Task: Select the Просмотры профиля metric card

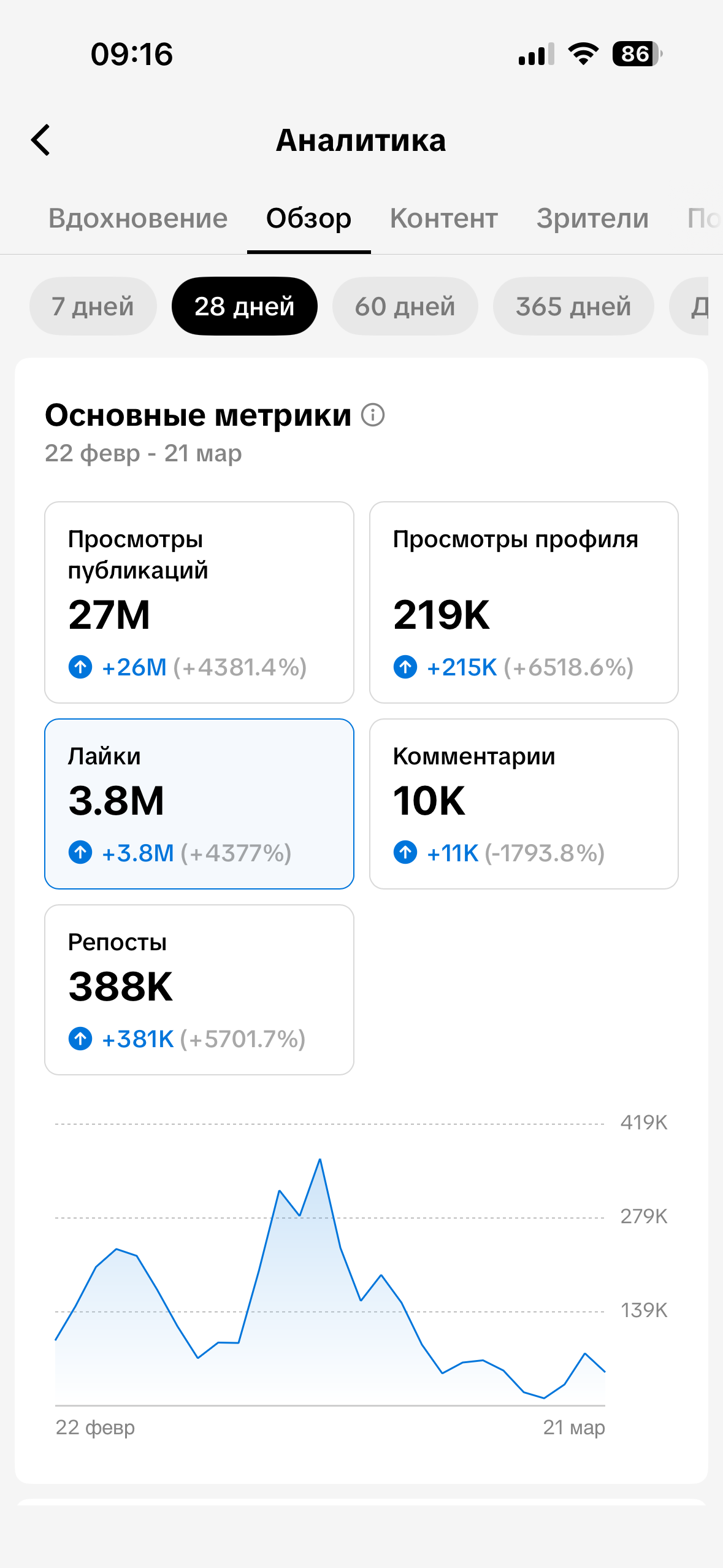Action: coord(524,602)
